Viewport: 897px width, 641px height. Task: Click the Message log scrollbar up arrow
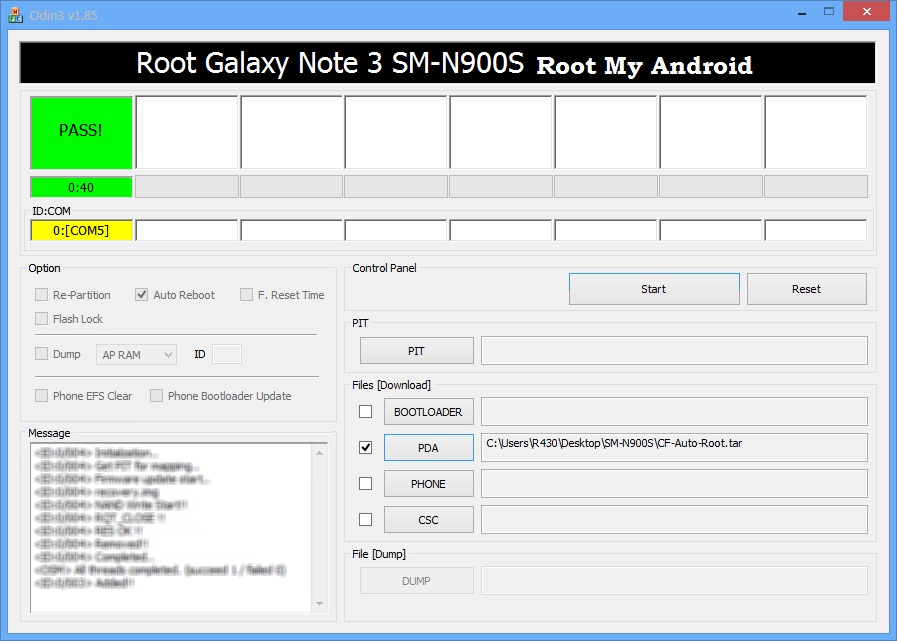[319, 453]
